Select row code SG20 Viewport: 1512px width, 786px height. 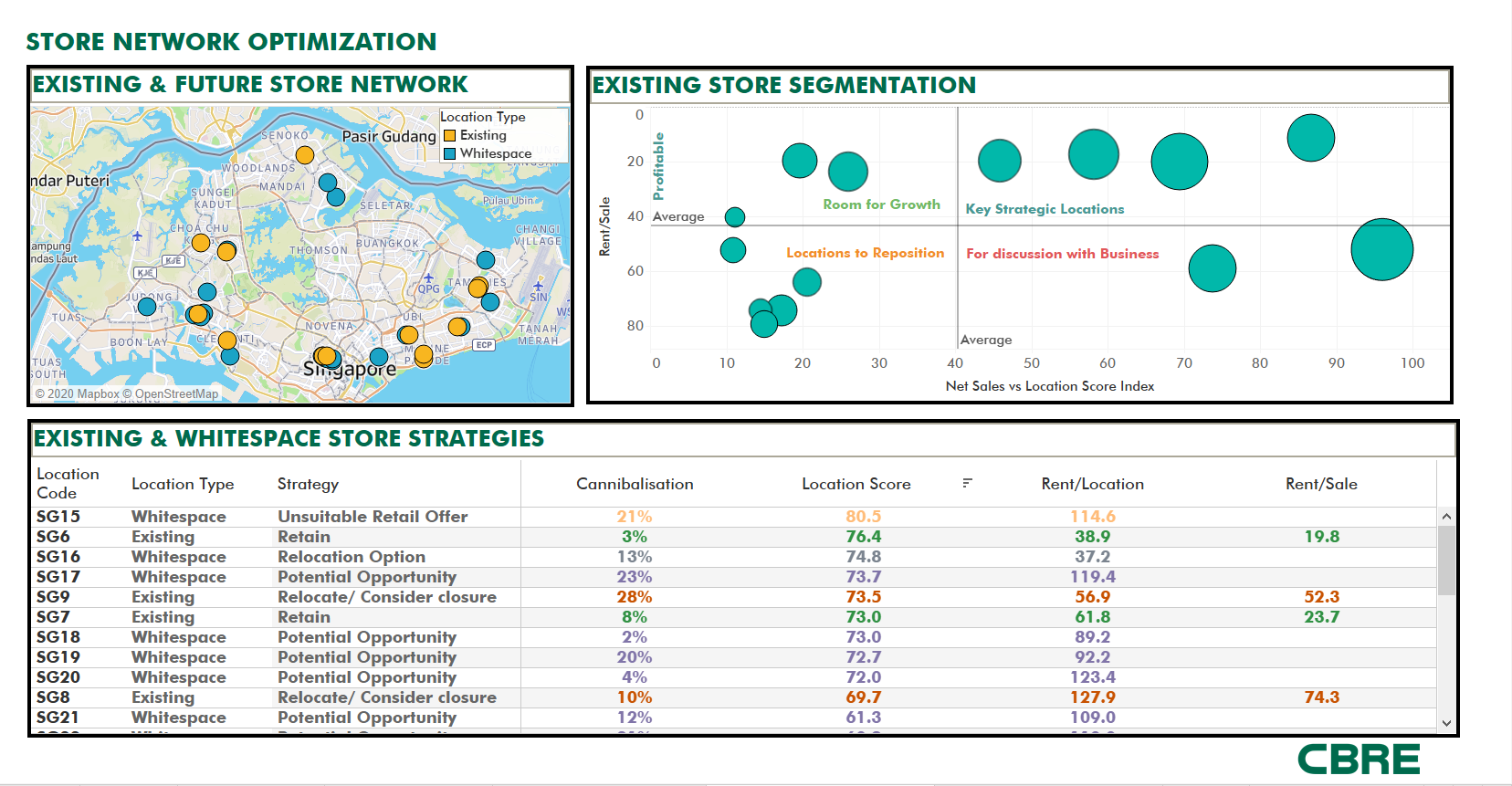[58, 677]
